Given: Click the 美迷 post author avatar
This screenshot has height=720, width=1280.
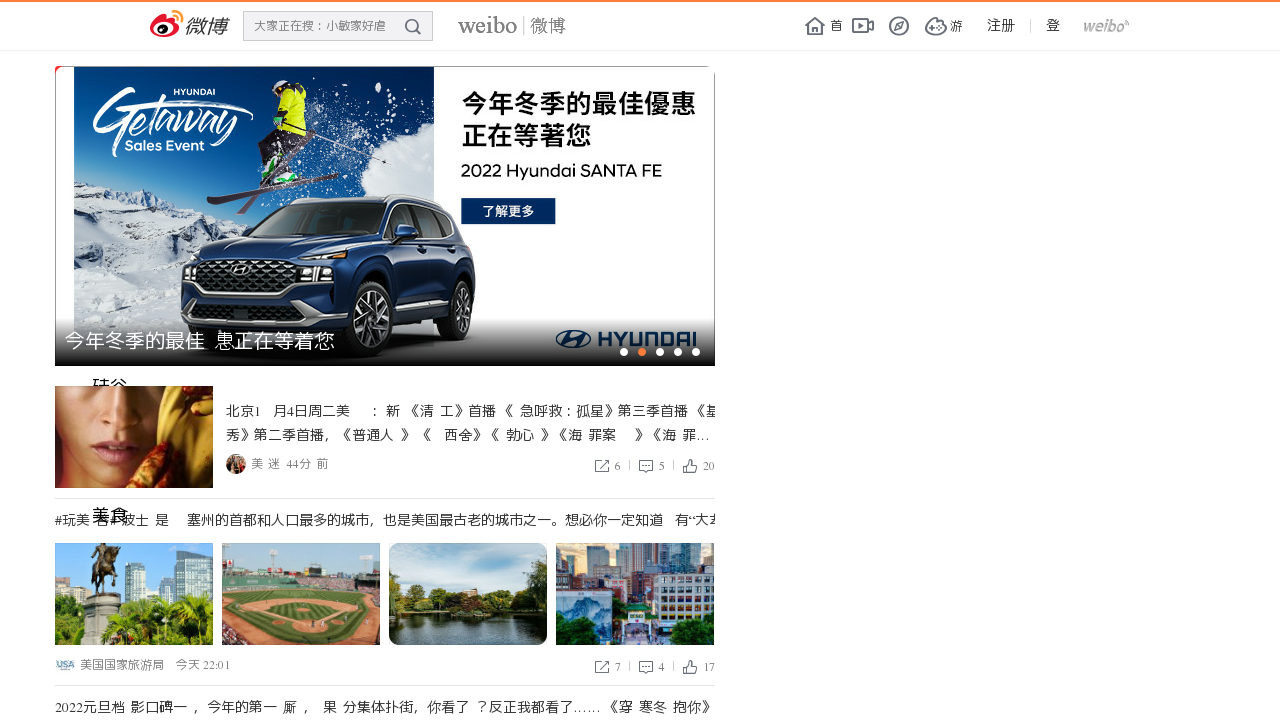Looking at the screenshot, I should [236, 464].
